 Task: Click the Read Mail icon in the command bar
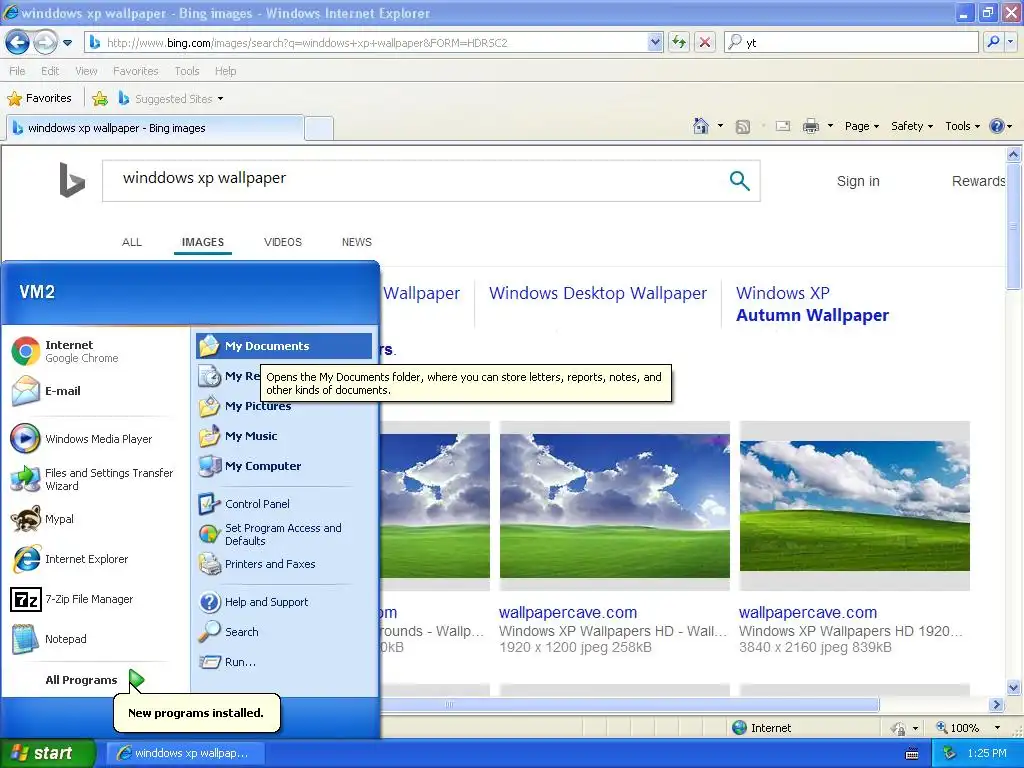(783, 126)
